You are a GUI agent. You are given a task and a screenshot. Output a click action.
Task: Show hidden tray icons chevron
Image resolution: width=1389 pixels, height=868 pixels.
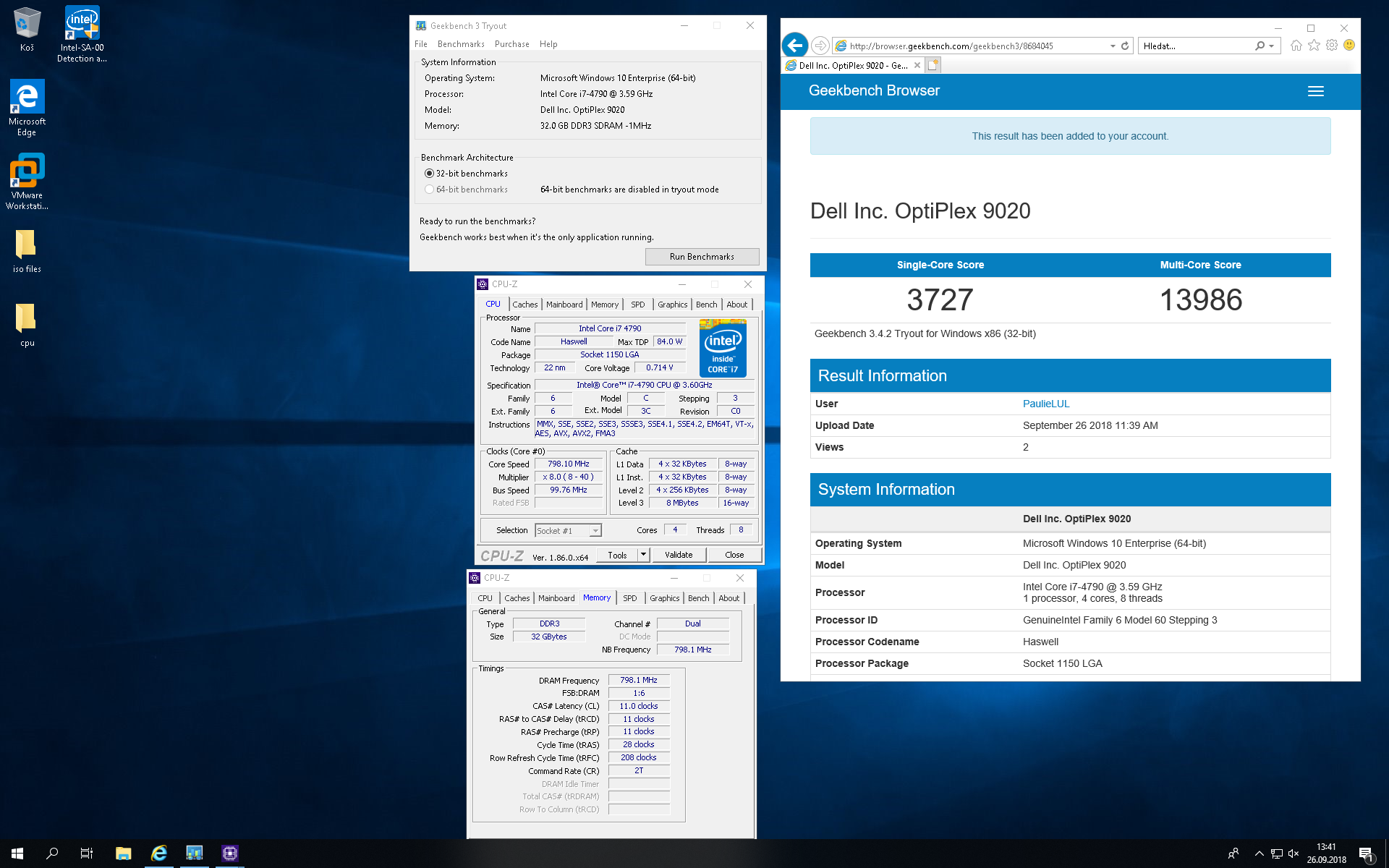click(x=1260, y=854)
